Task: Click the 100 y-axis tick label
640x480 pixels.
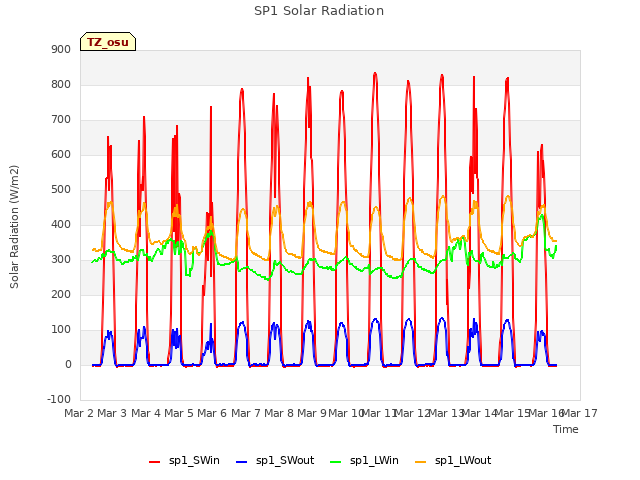Action: (61, 329)
